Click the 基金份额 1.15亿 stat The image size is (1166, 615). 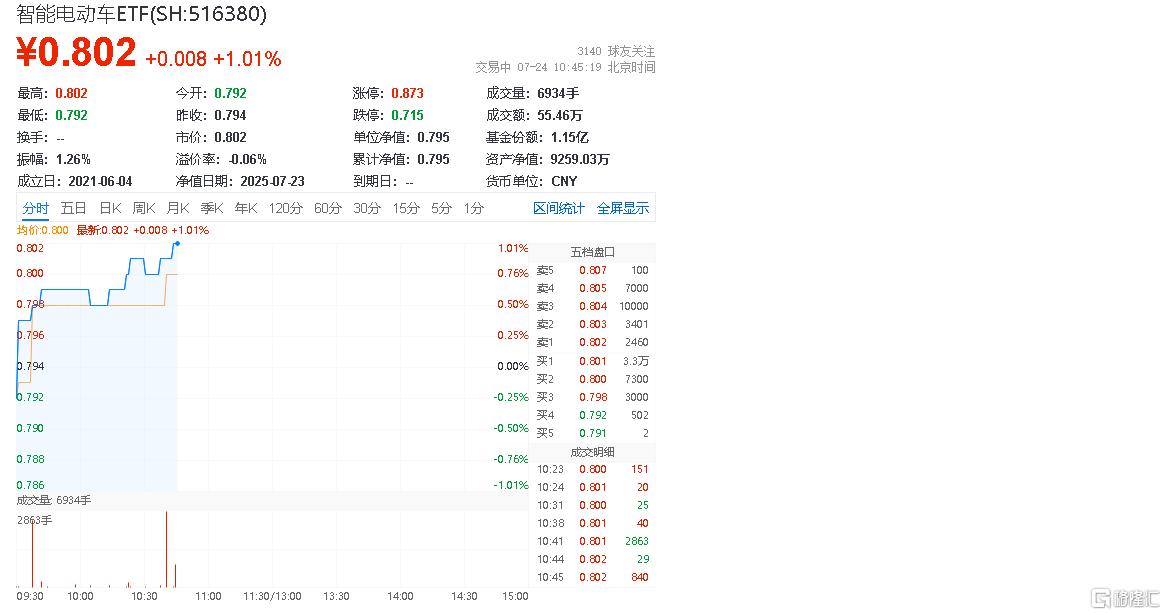[x=537, y=138]
